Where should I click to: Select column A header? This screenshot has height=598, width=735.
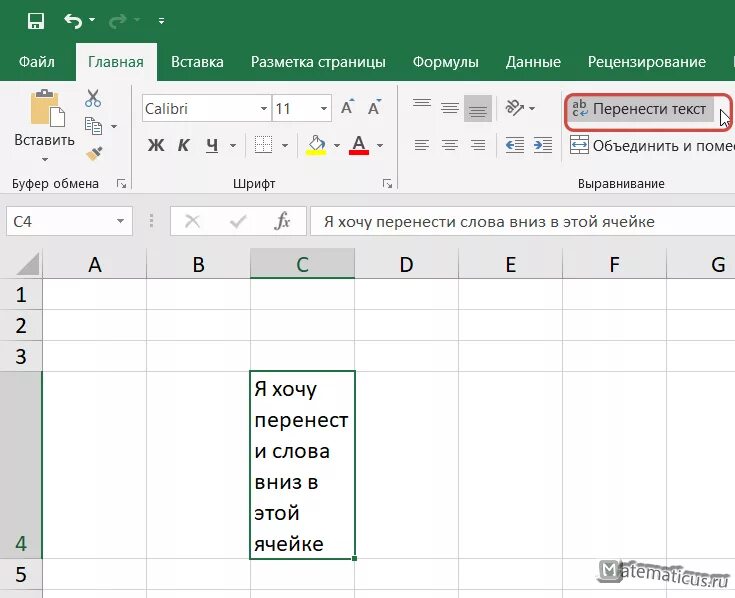95,264
